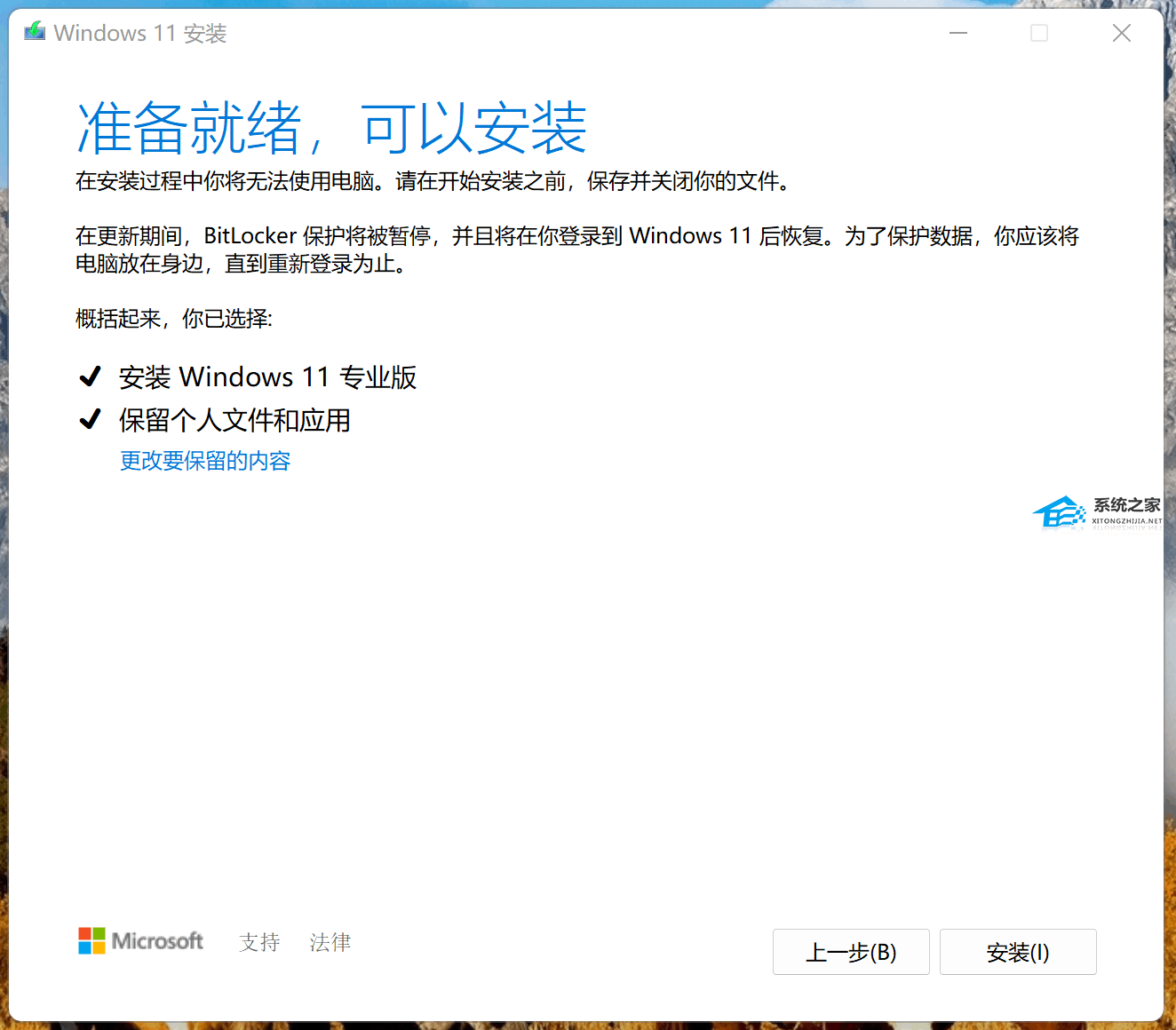Click the 概括起来，你已选择 summary text

[x=174, y=319]
